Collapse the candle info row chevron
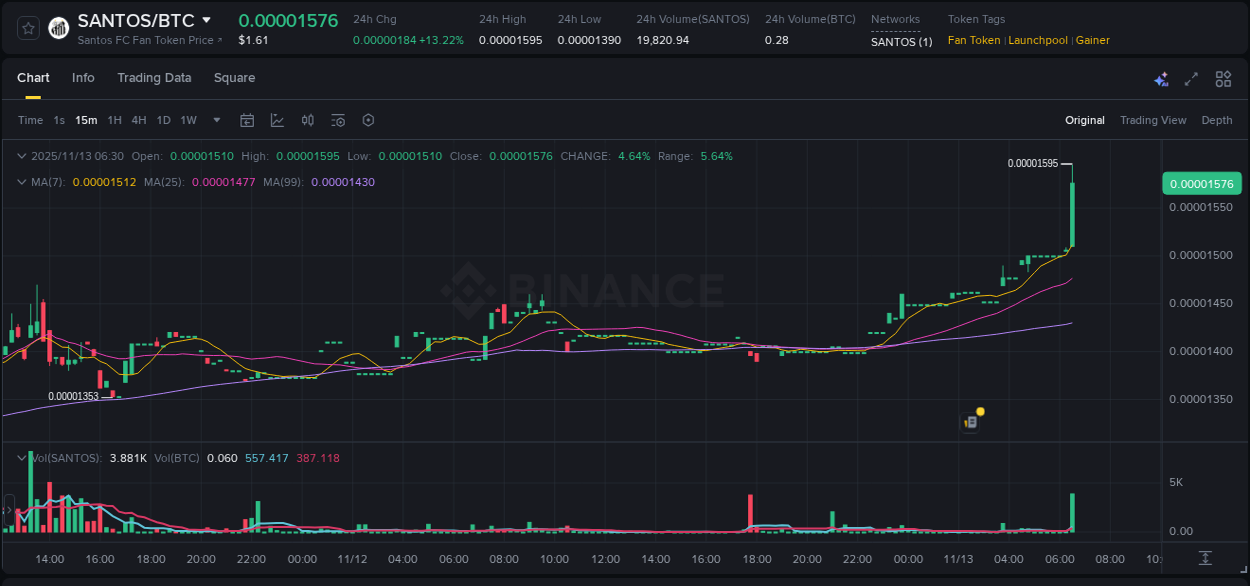This screenshot has height=586, width=1250. click(x=21, y=156)
